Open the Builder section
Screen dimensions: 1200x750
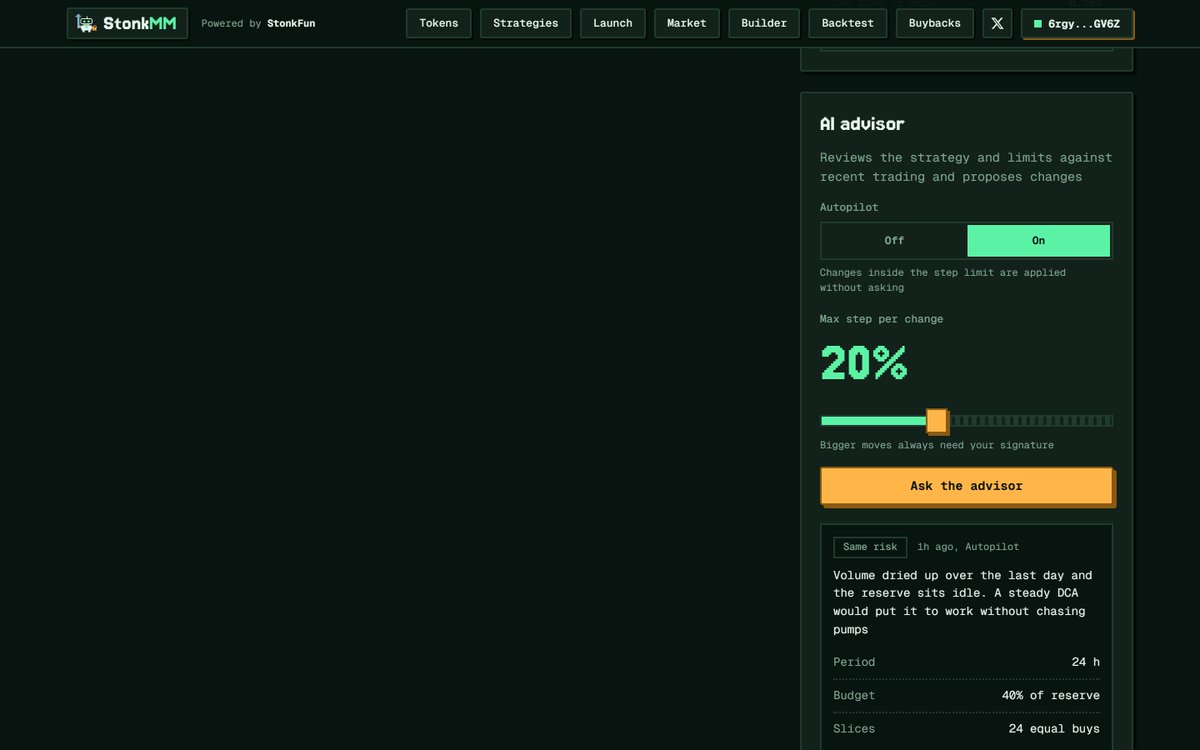point(764,23)
